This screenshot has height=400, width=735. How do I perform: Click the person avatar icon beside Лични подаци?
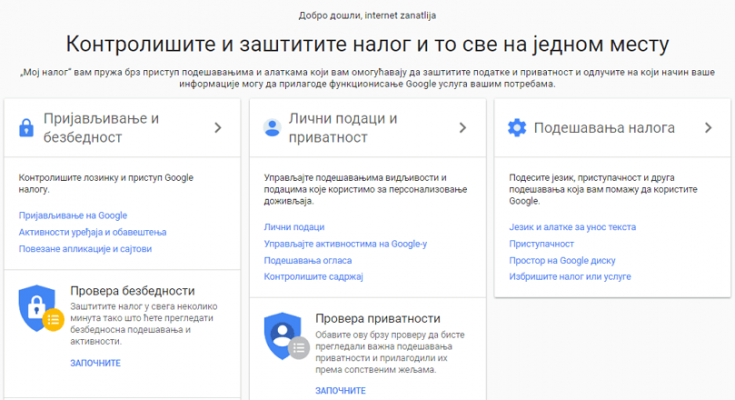click(272, 128)
